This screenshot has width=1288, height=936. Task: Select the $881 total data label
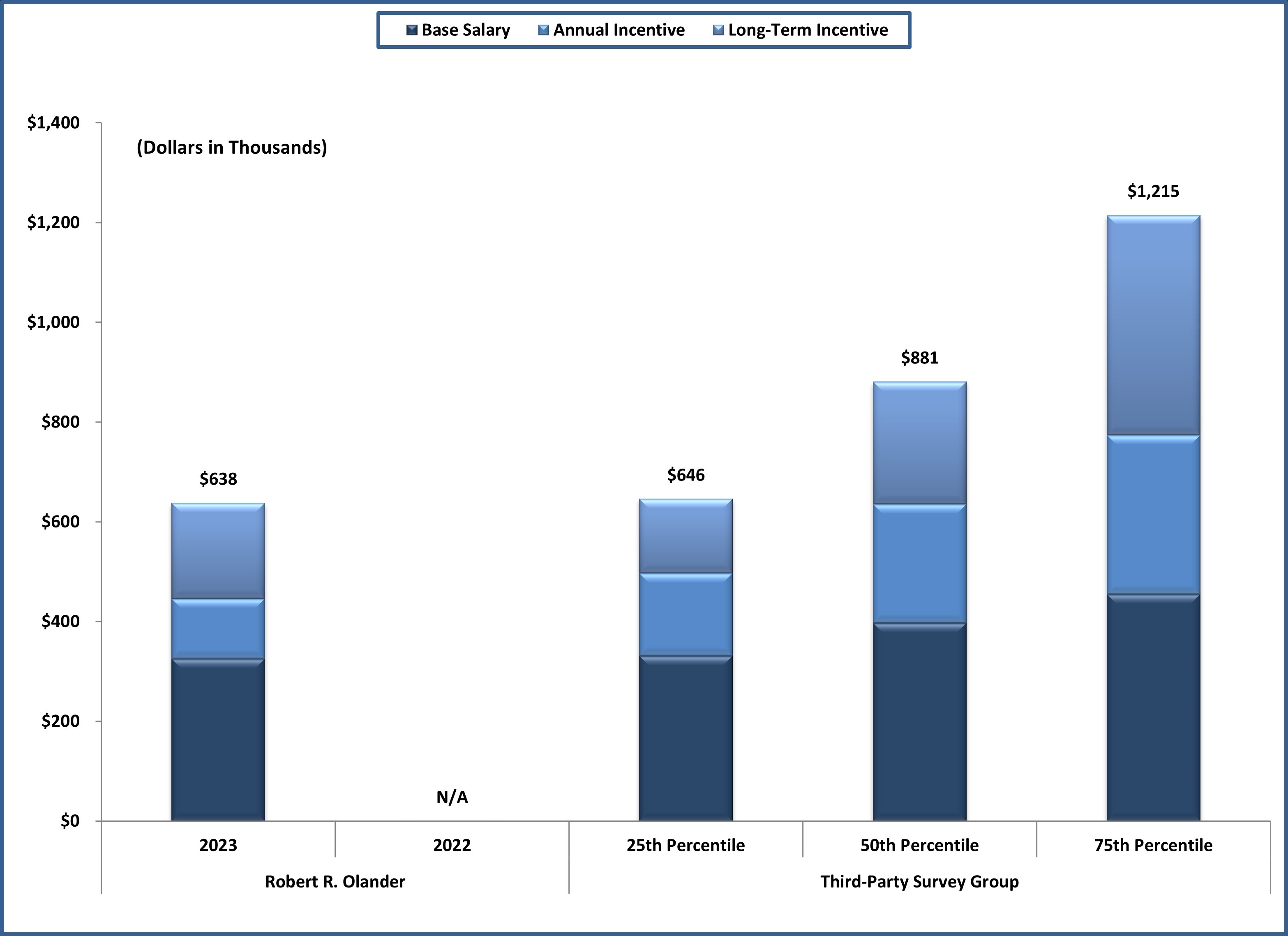919,358
